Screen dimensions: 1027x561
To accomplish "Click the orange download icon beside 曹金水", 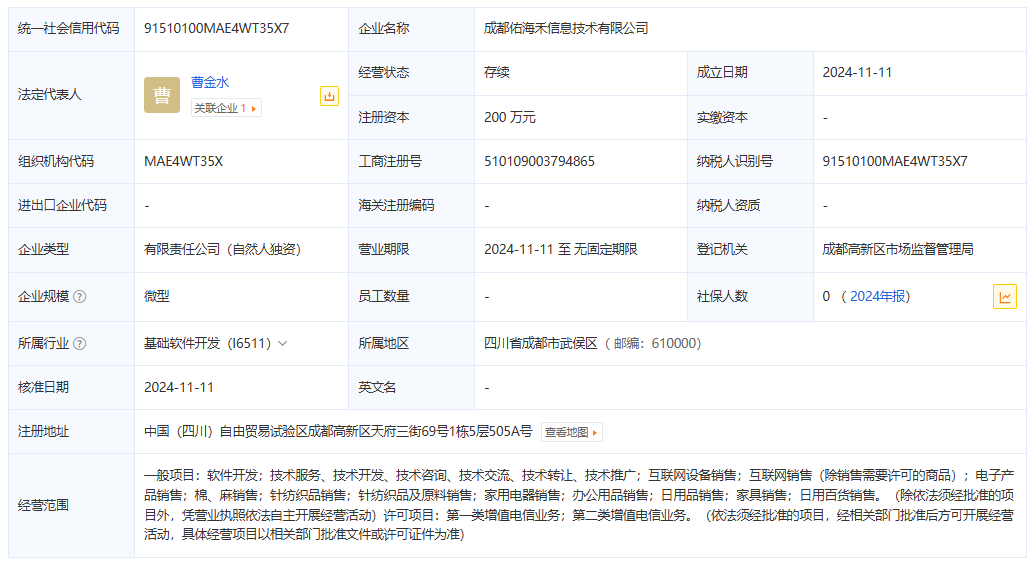I will (329, 96).
